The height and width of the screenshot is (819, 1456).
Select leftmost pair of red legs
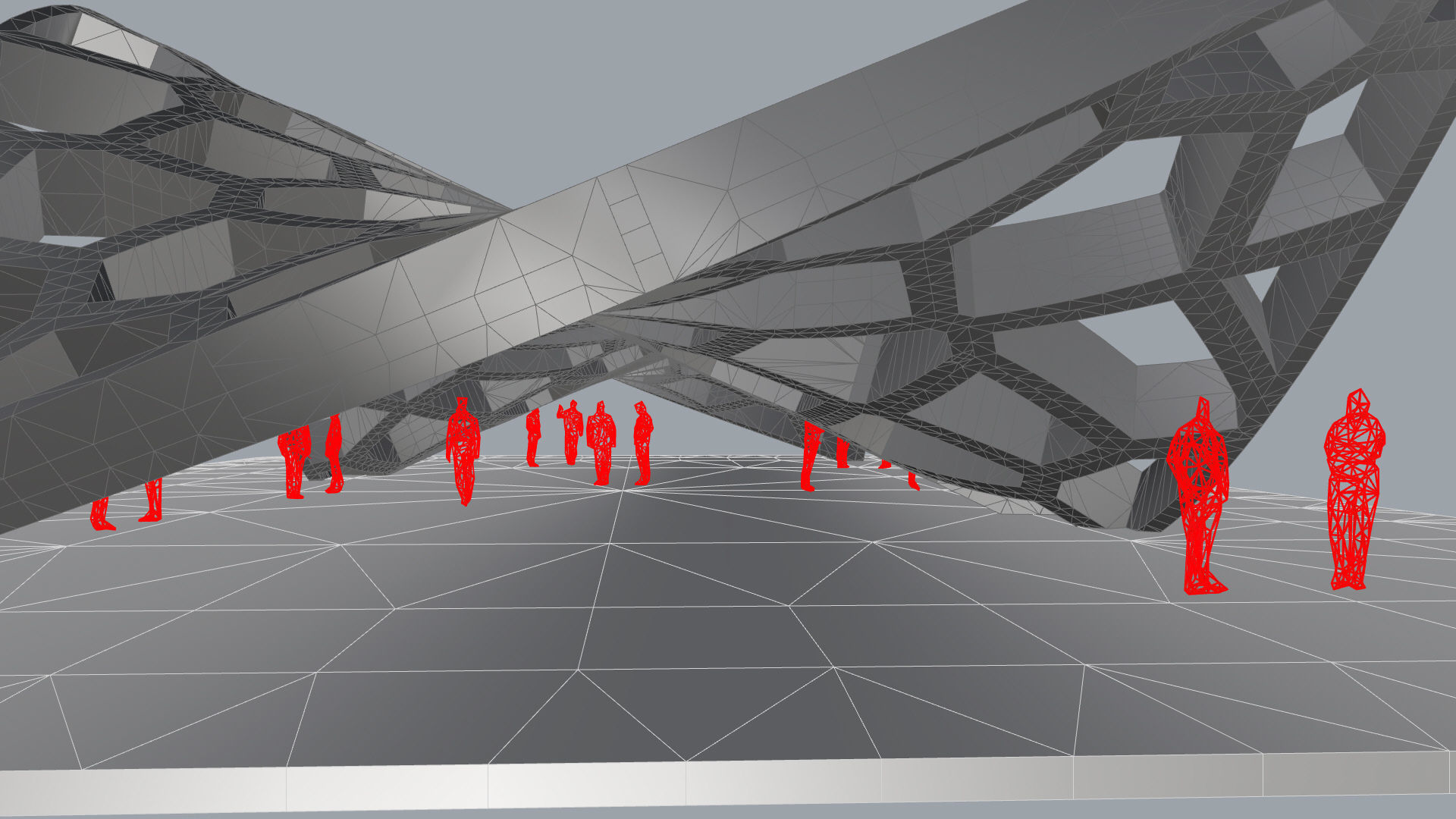click(x=101, y=513)
